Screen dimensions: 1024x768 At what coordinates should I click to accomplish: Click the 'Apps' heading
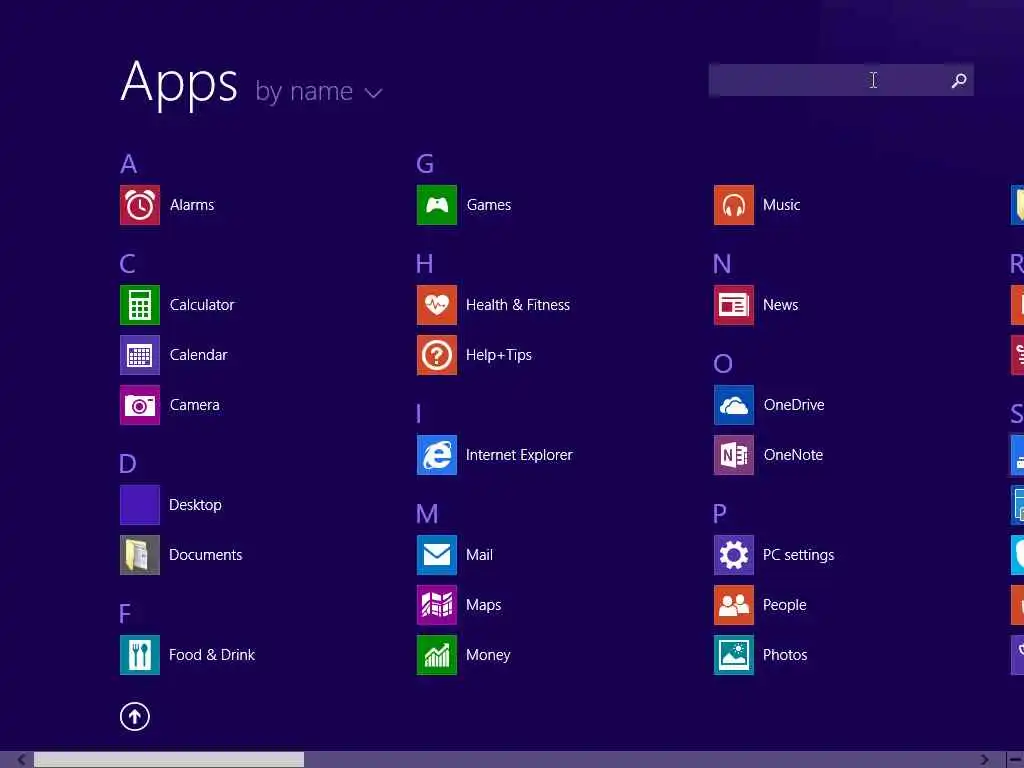pos(180,84)
